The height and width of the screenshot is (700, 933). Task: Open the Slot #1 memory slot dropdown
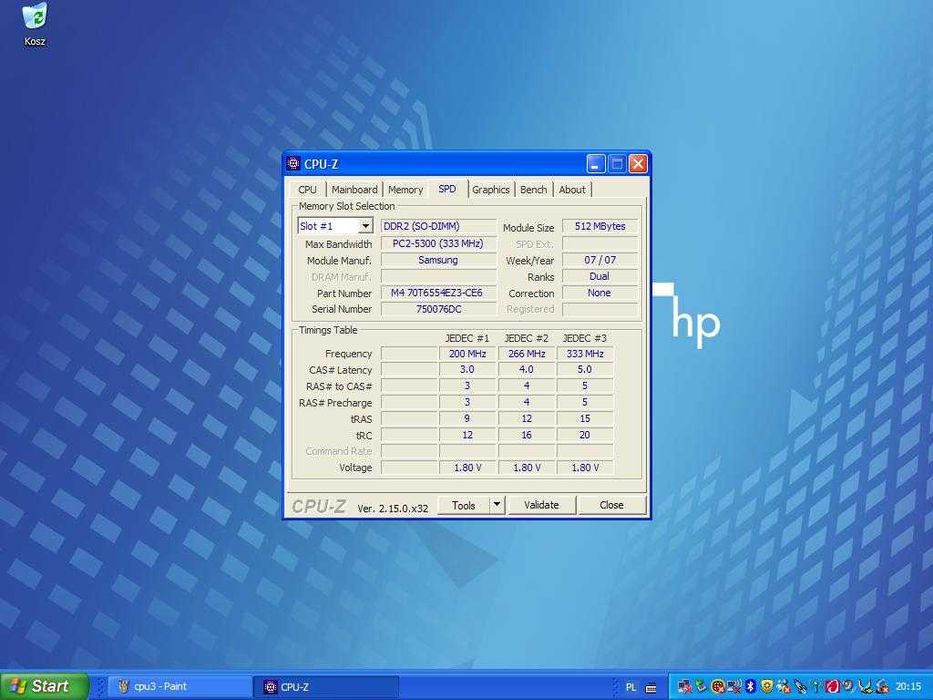pyautogui.click(x=335, y=226)
